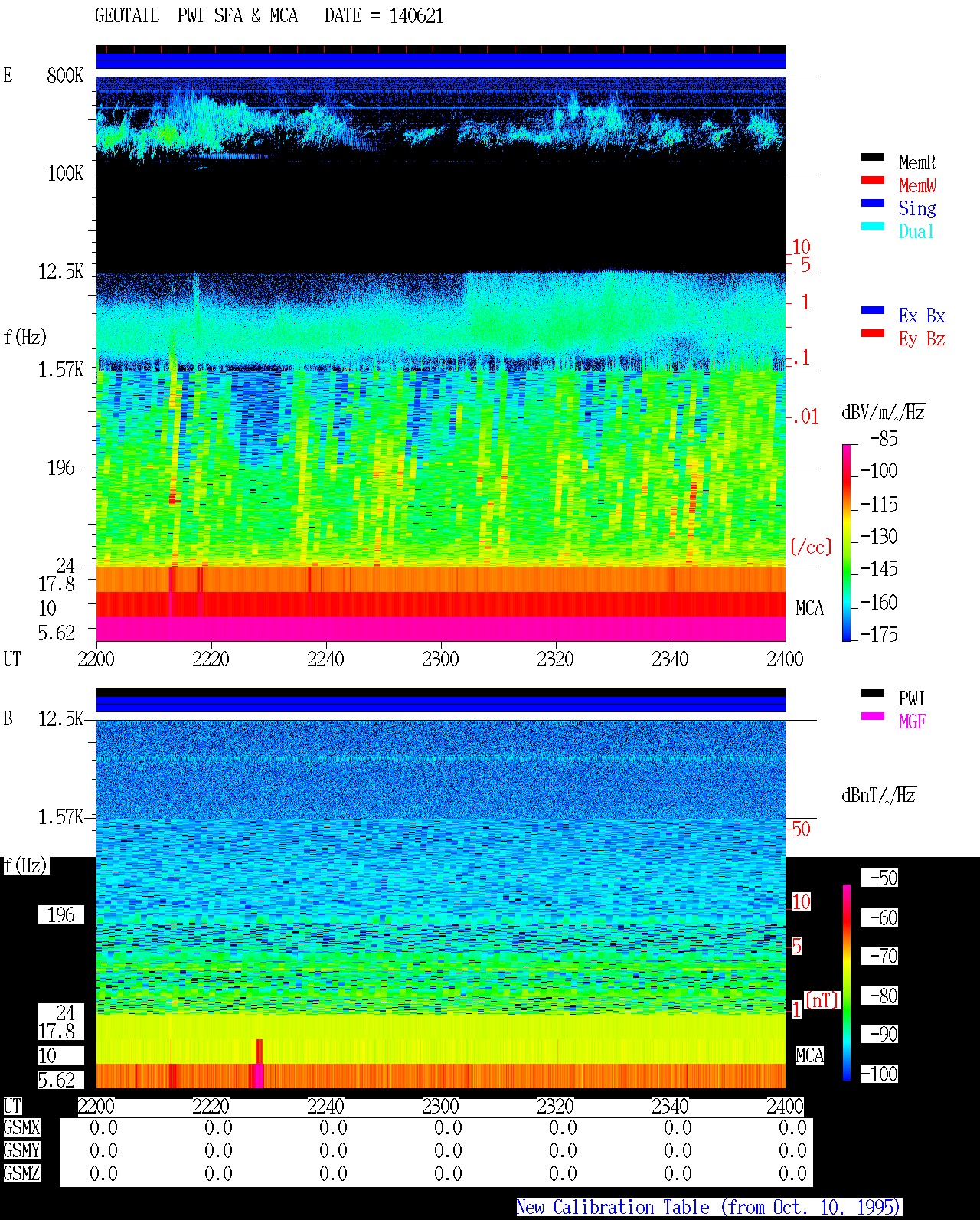The width and height of the screenshot is (980, 1220).
Task: Click the blue Sing legend swatch
Action: pyautogui.click(x=872, y=203)
